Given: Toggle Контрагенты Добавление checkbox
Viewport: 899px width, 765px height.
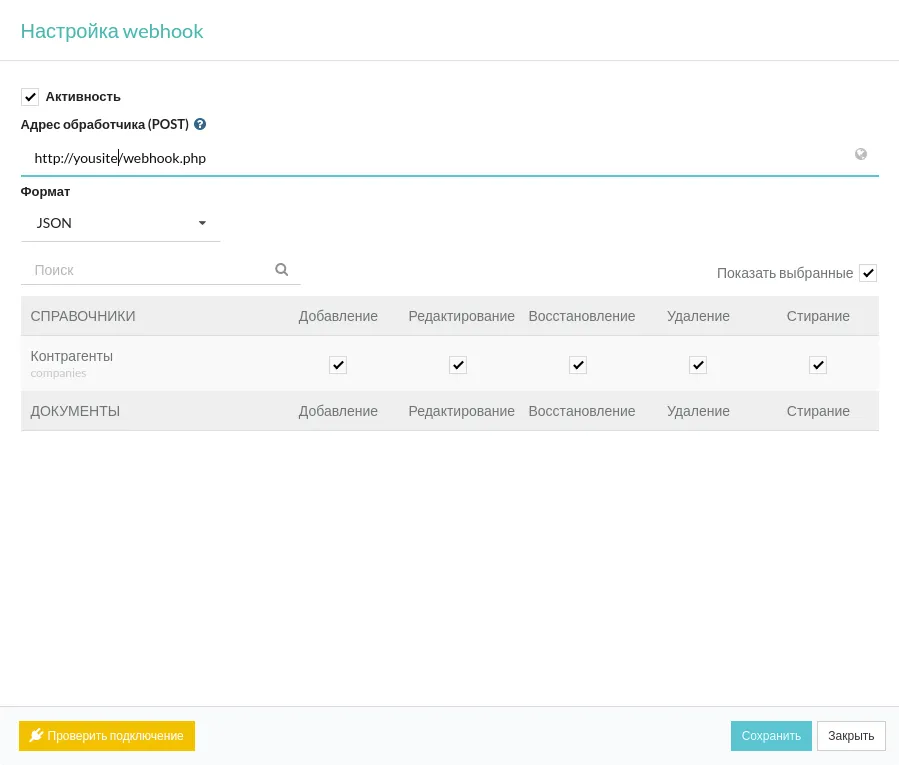Looking at the screenshot, I should pyautogui.click(x=338, y=365).
